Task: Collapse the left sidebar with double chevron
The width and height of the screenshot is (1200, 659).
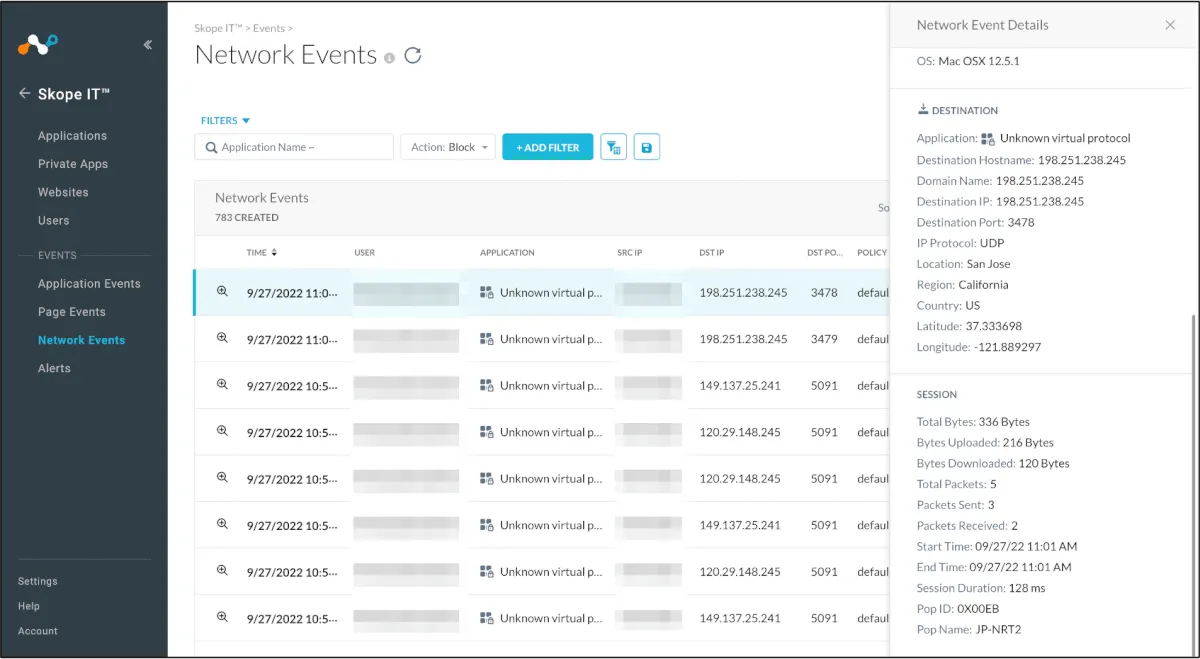Action: (x=148, y=45)
